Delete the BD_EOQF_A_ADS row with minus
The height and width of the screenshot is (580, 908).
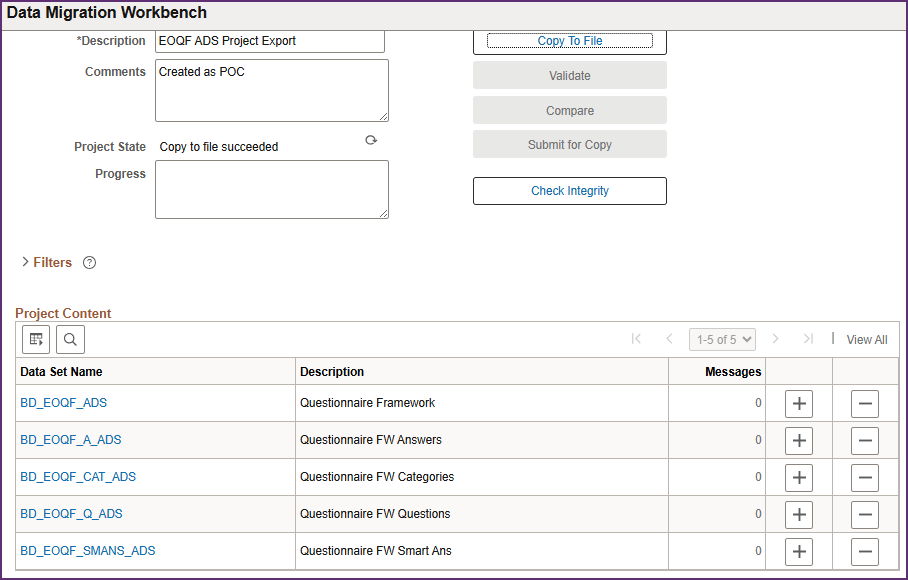pyautogui.click(x=865, y=440)
